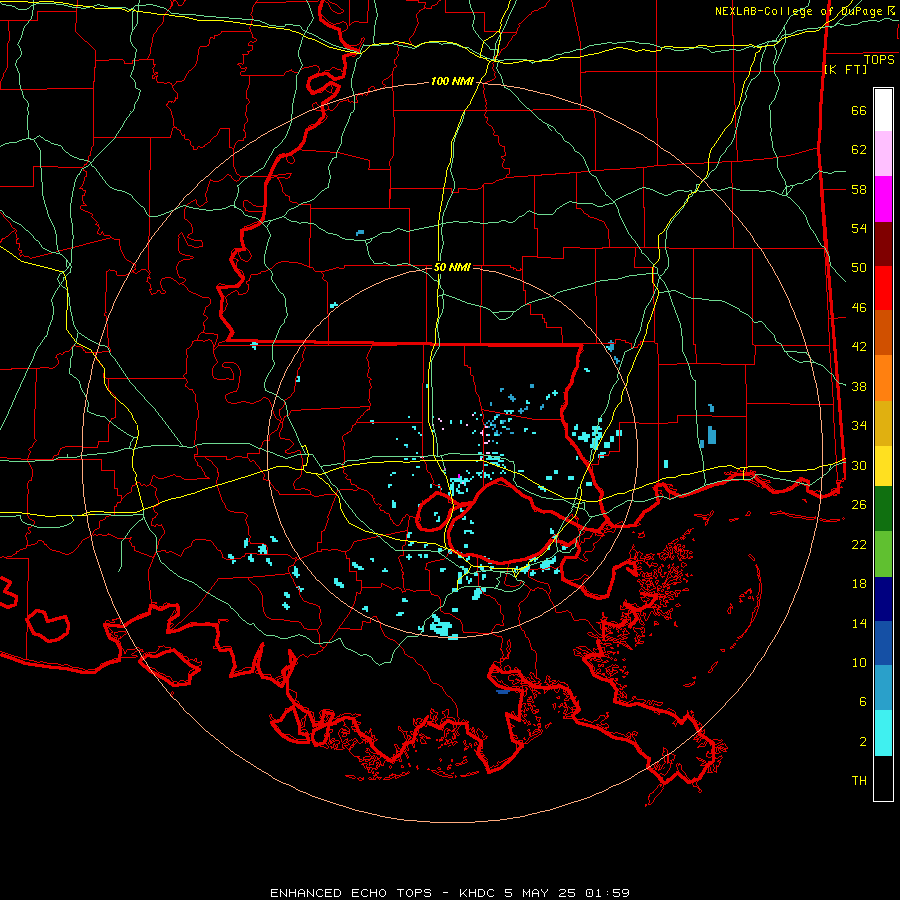Click the "50 NMI" range ring label
900x900 pixels.
[x=452, y=267]
